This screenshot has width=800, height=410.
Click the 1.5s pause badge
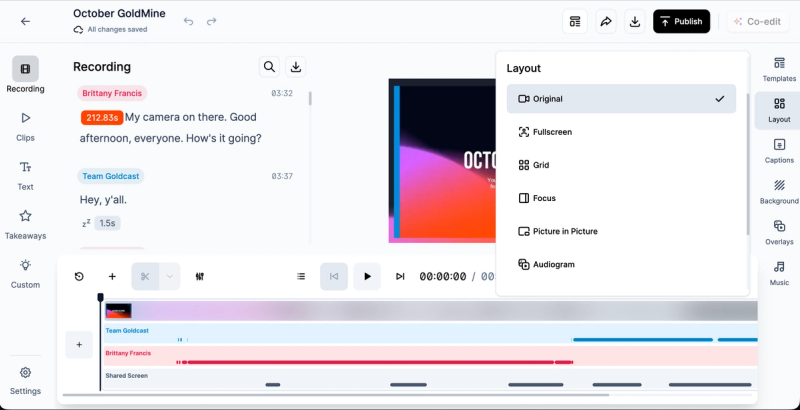pos(107,223)
